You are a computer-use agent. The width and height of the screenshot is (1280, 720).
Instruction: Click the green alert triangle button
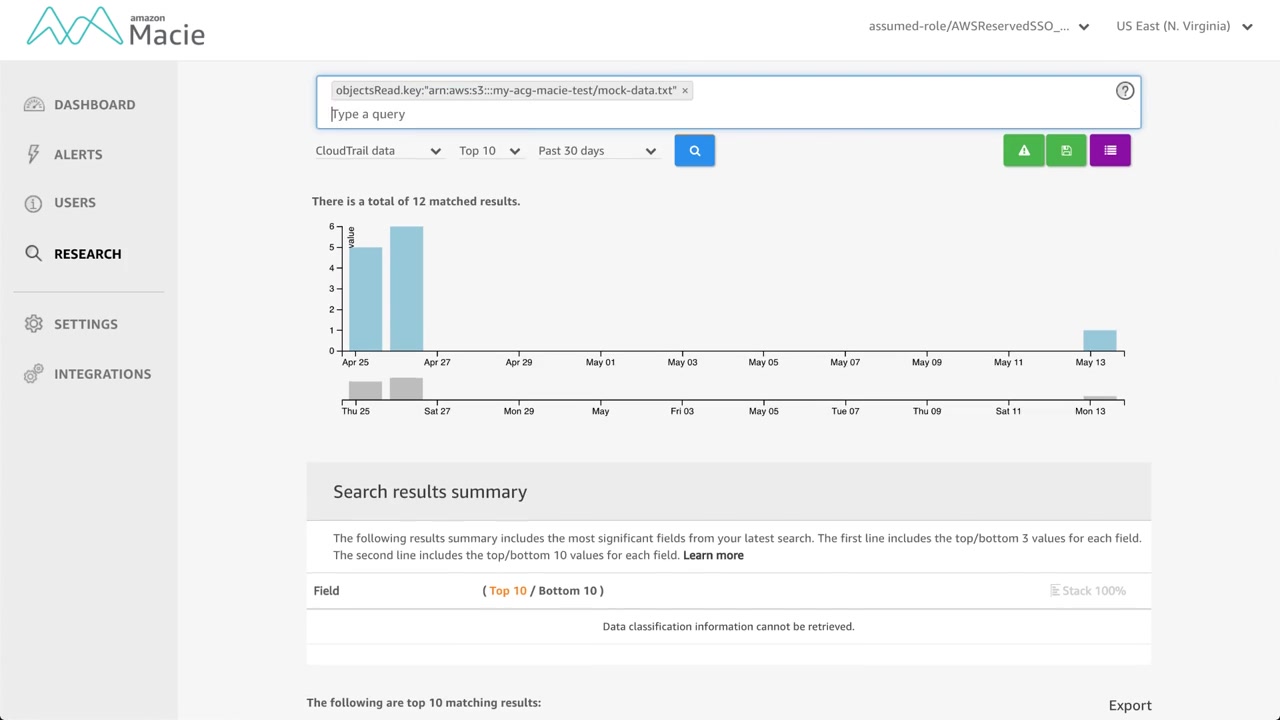1023,151
